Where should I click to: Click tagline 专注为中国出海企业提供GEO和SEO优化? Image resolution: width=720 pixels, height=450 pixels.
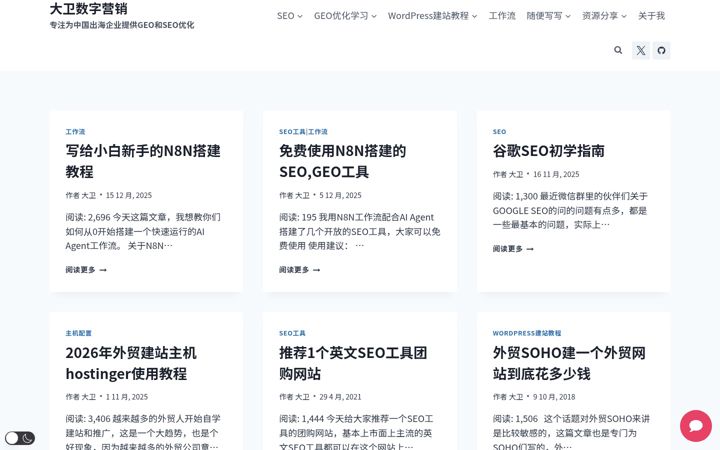point(122,25)
